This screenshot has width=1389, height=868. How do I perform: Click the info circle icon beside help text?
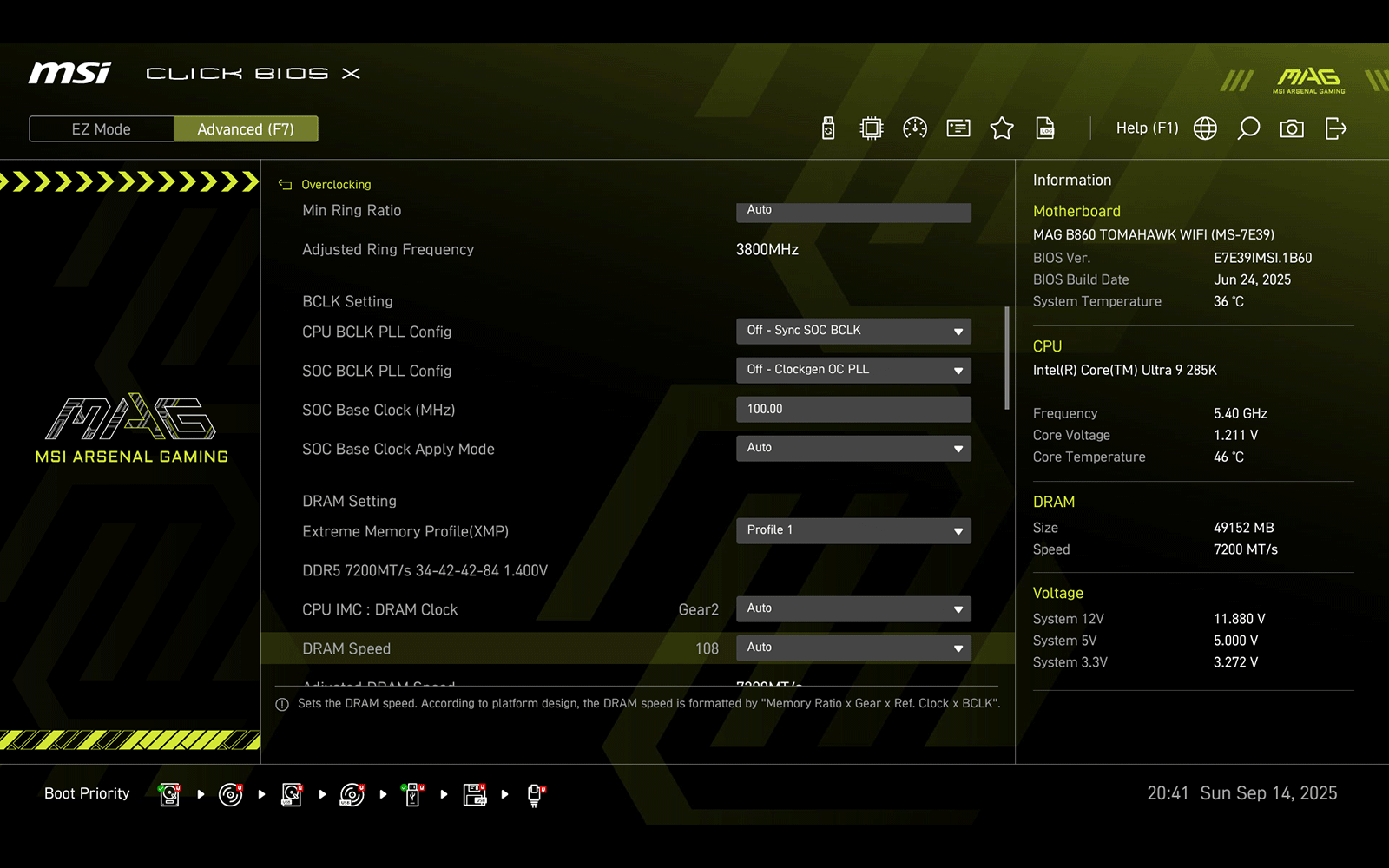[282, 705]
